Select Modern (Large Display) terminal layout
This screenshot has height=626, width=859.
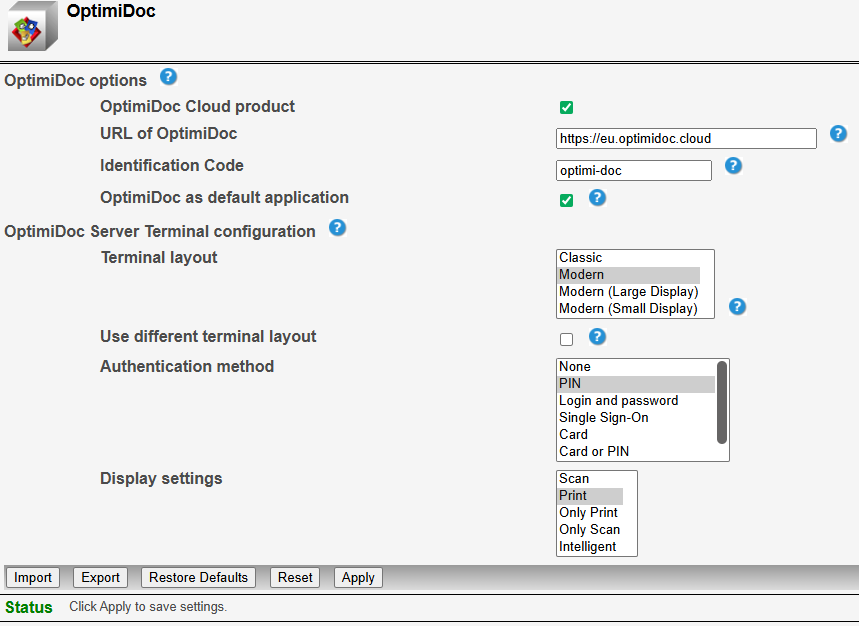click(x=628, y=292)
